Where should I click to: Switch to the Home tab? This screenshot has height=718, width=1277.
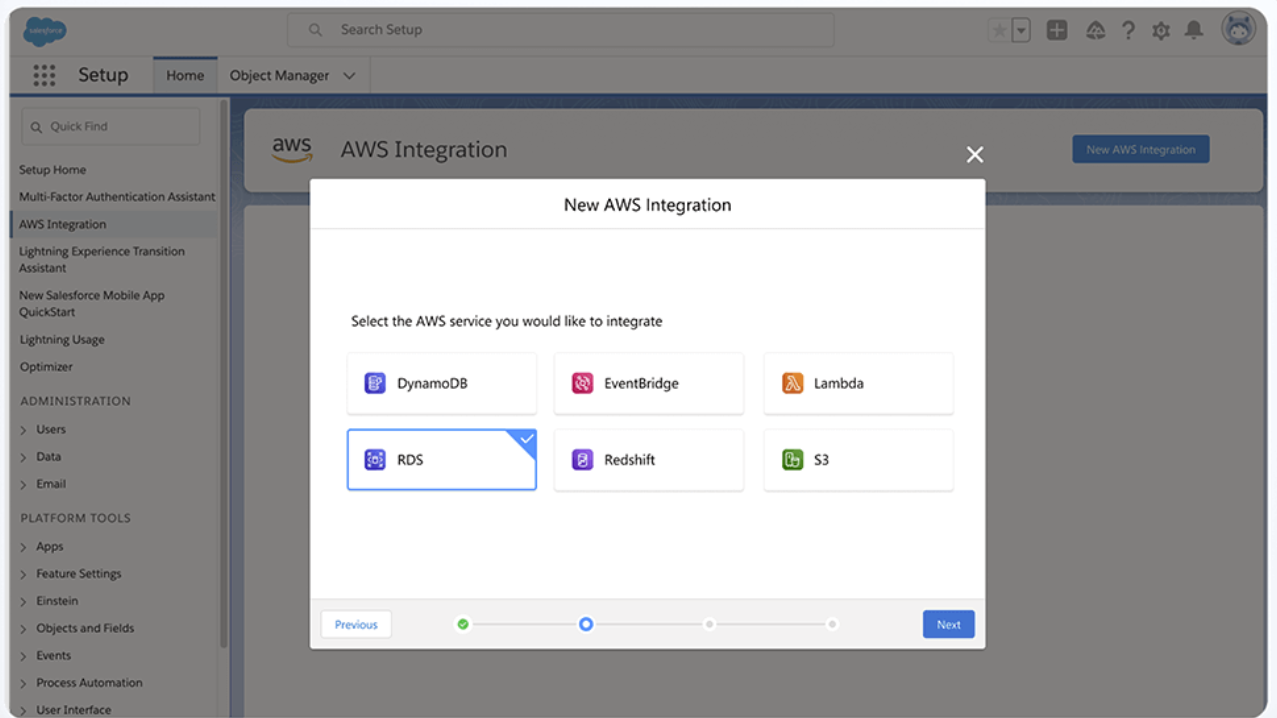(x=185, y=74)
